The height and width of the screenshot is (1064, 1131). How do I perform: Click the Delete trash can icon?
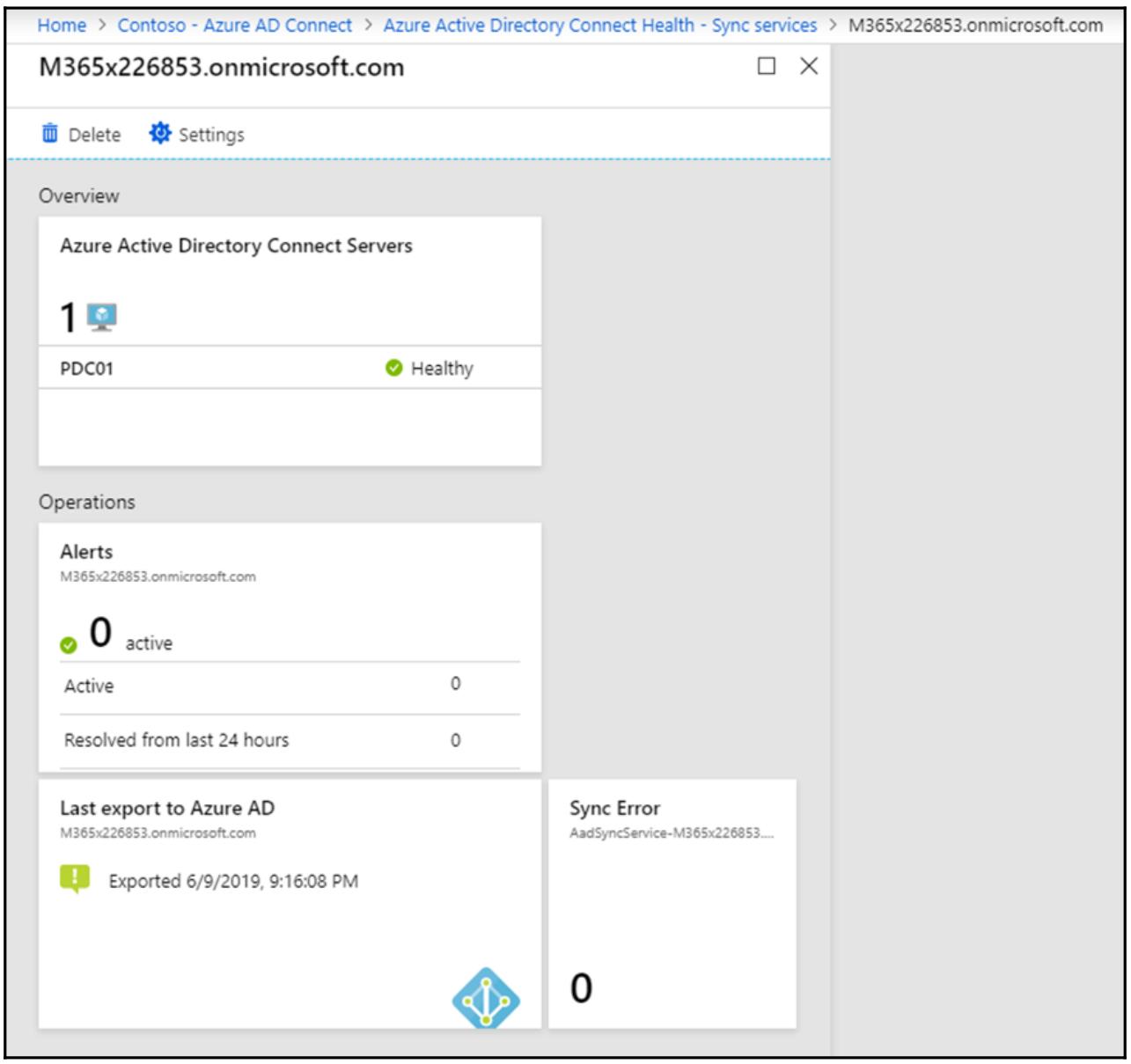pos(50,134)
